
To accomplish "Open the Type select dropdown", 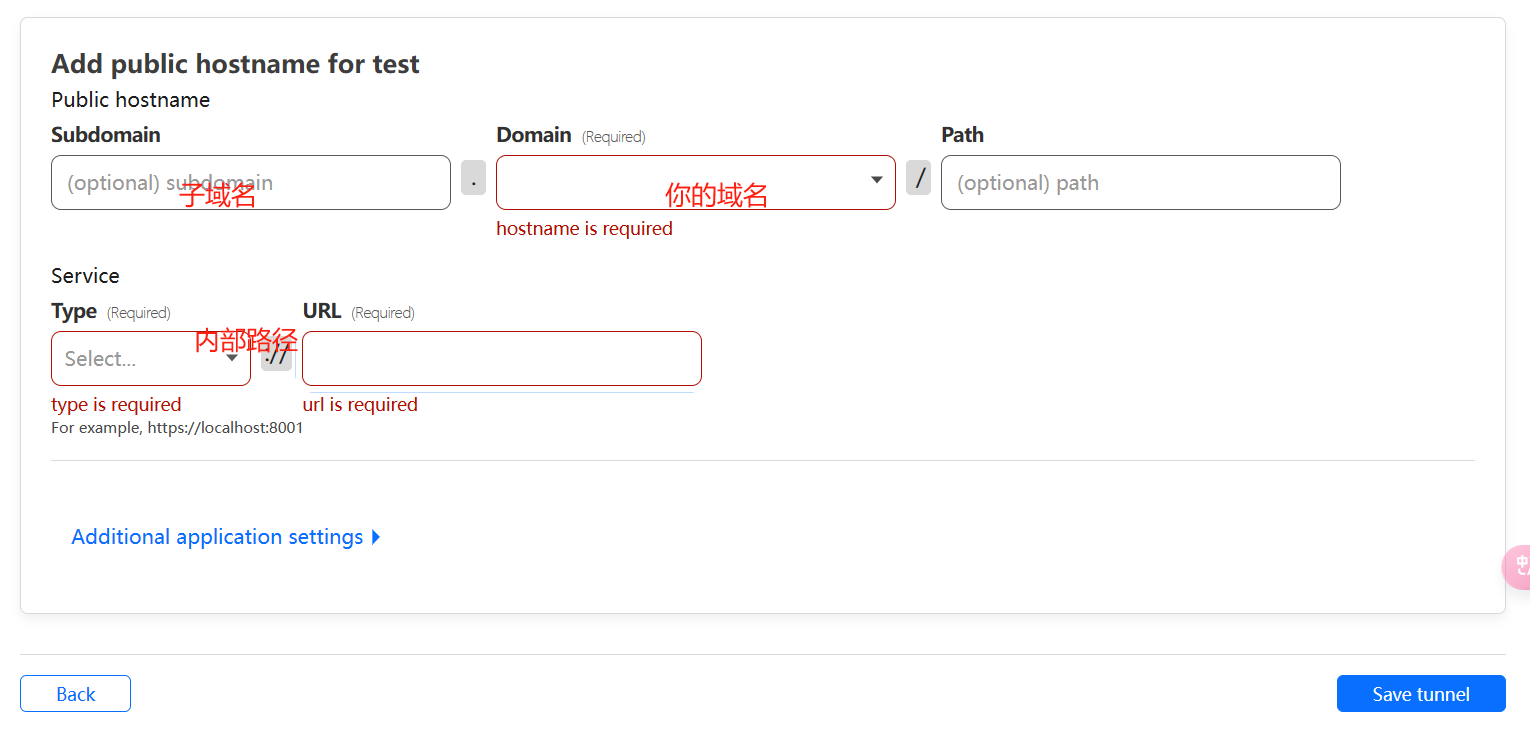I will (x=150, y=358).
